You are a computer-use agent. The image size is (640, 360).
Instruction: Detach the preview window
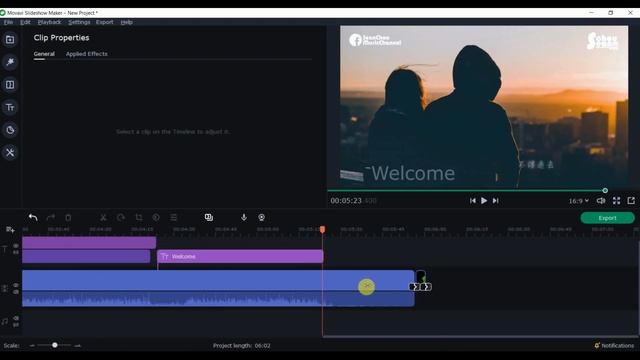pyautogui.click(x=631, y=200)
